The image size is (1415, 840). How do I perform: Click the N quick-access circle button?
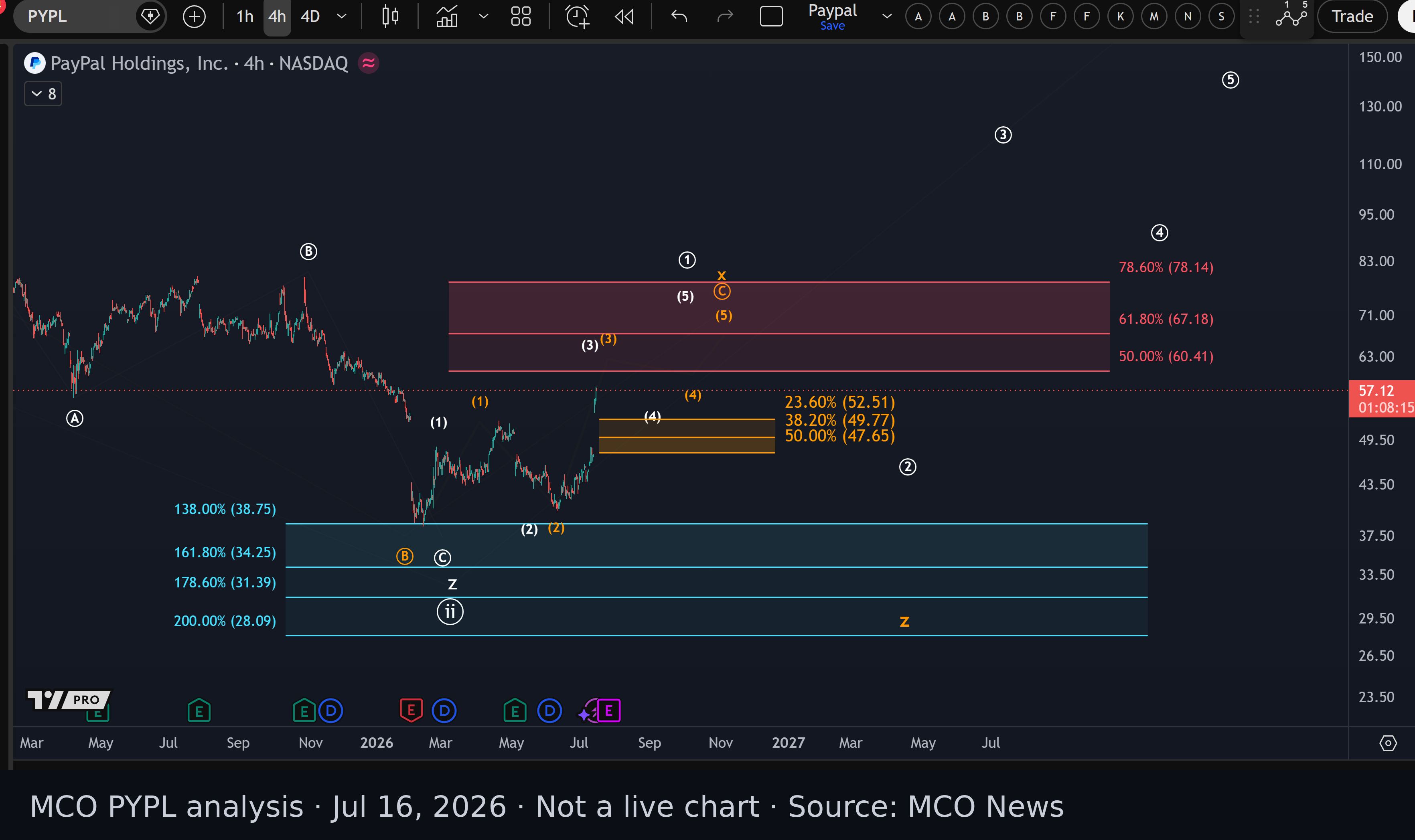tap(1187, 16)
